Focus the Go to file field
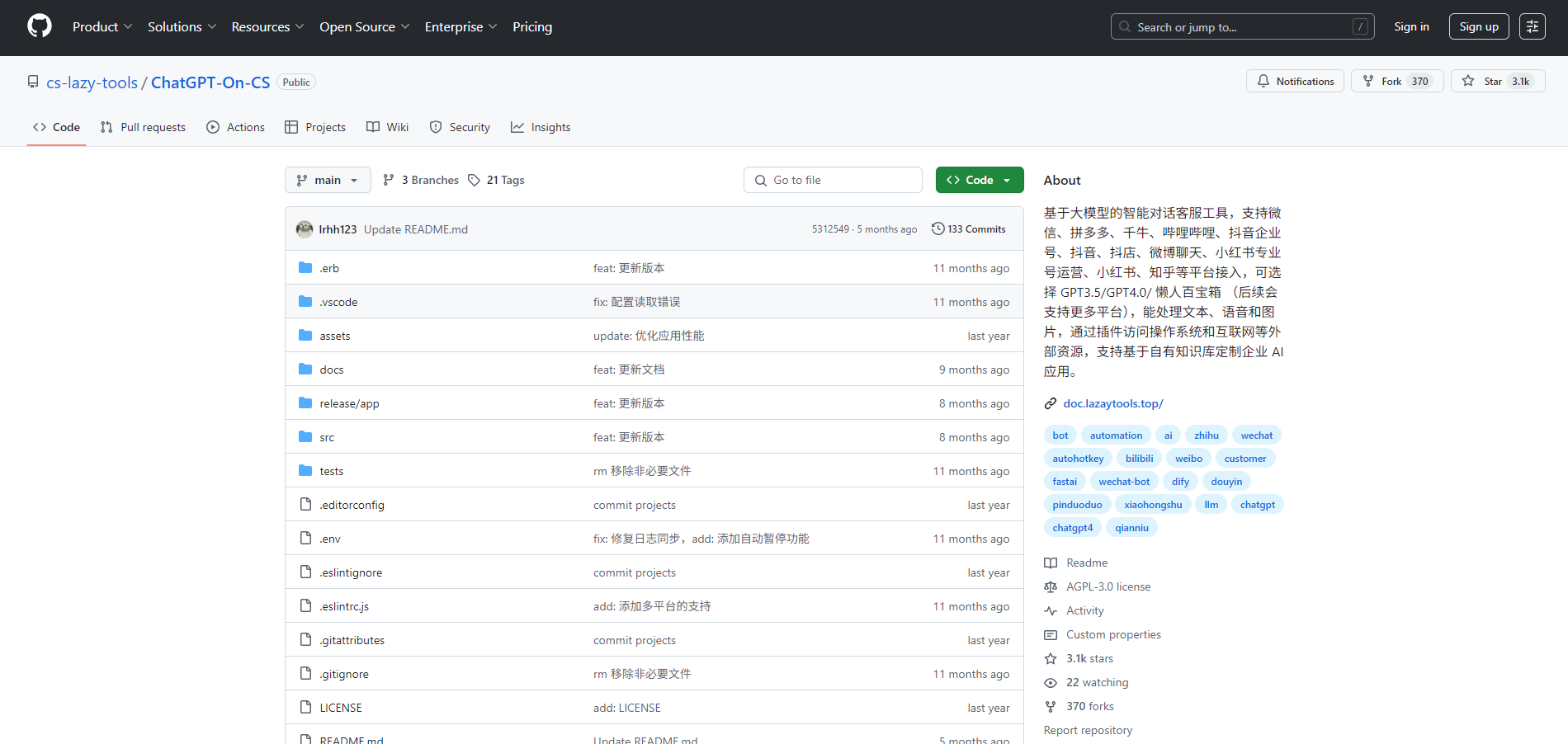Viewport: 1568px width, 744px height. click(x=833, y=180)
